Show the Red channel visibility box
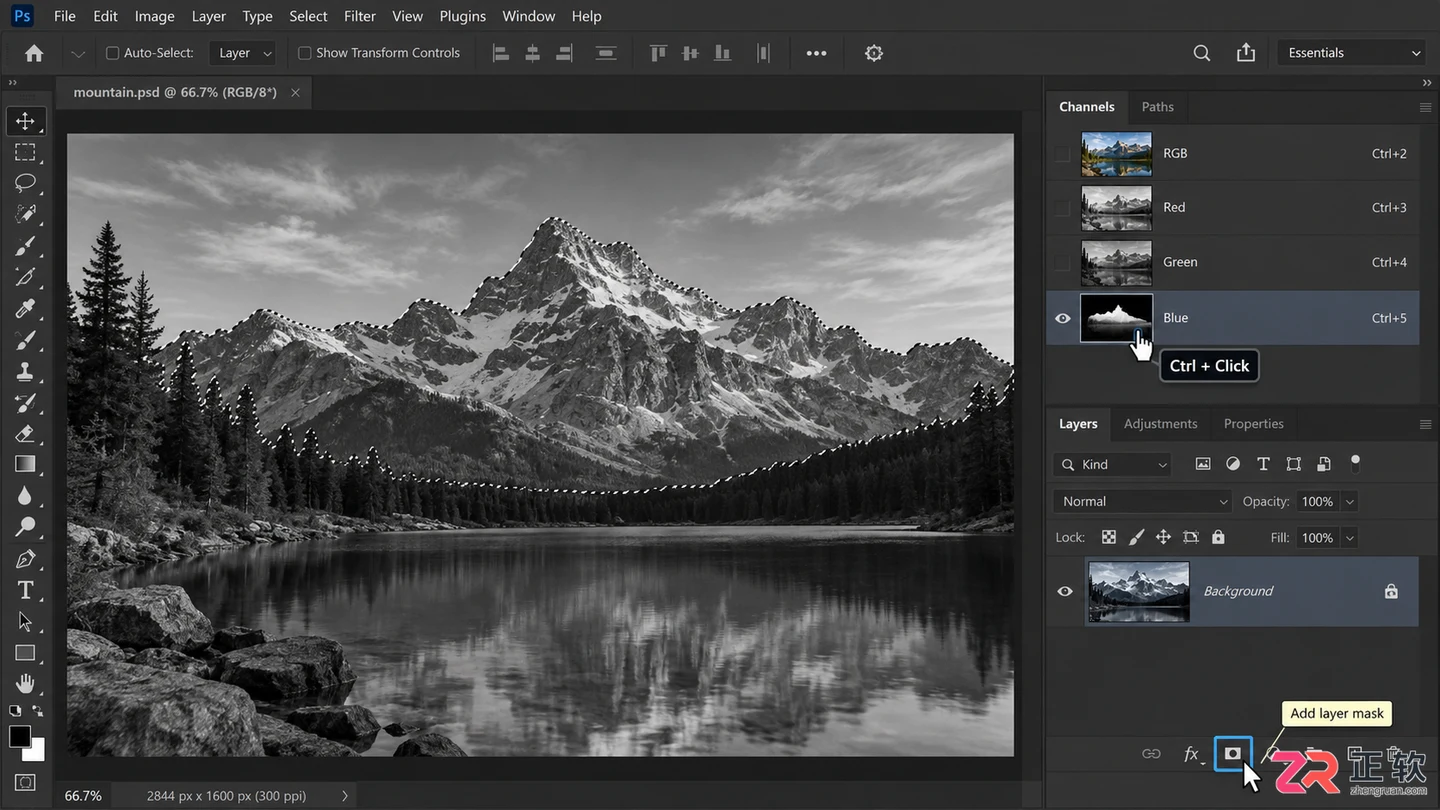 (1063, 208)
